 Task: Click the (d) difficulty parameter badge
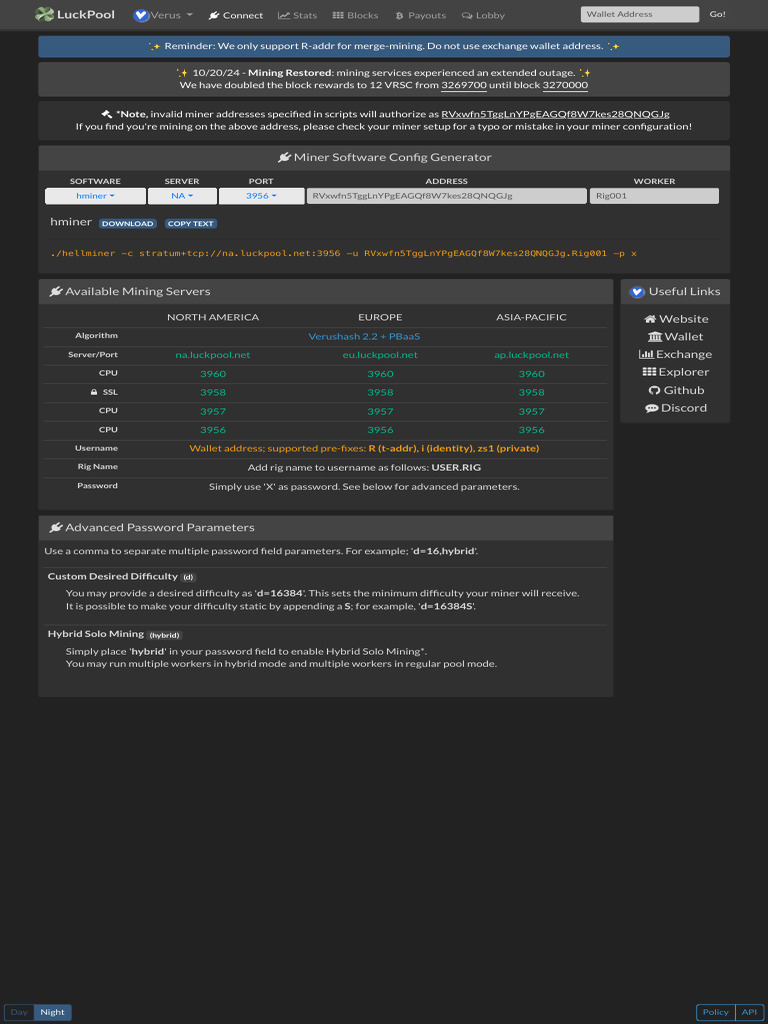tap(188, 577)
